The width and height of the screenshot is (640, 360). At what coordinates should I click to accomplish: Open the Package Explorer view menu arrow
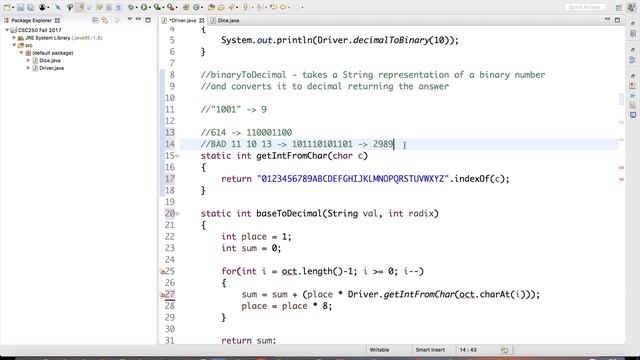coord(129,20)
